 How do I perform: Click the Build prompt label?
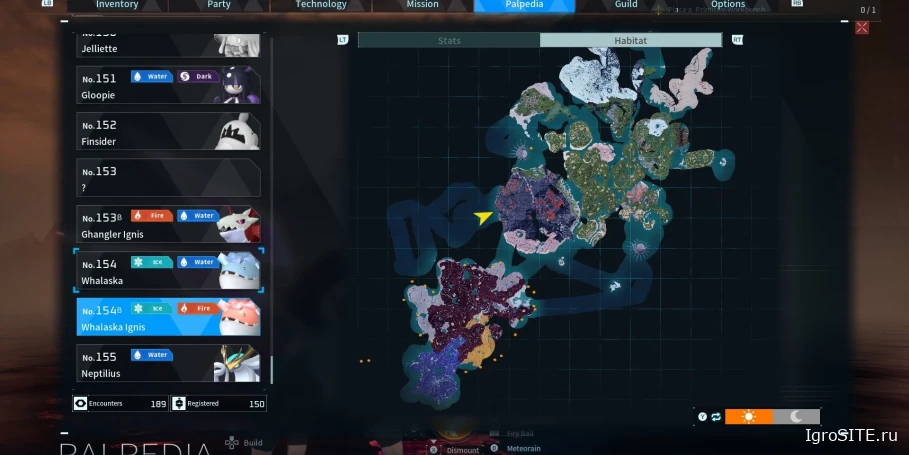click(253, 443)
